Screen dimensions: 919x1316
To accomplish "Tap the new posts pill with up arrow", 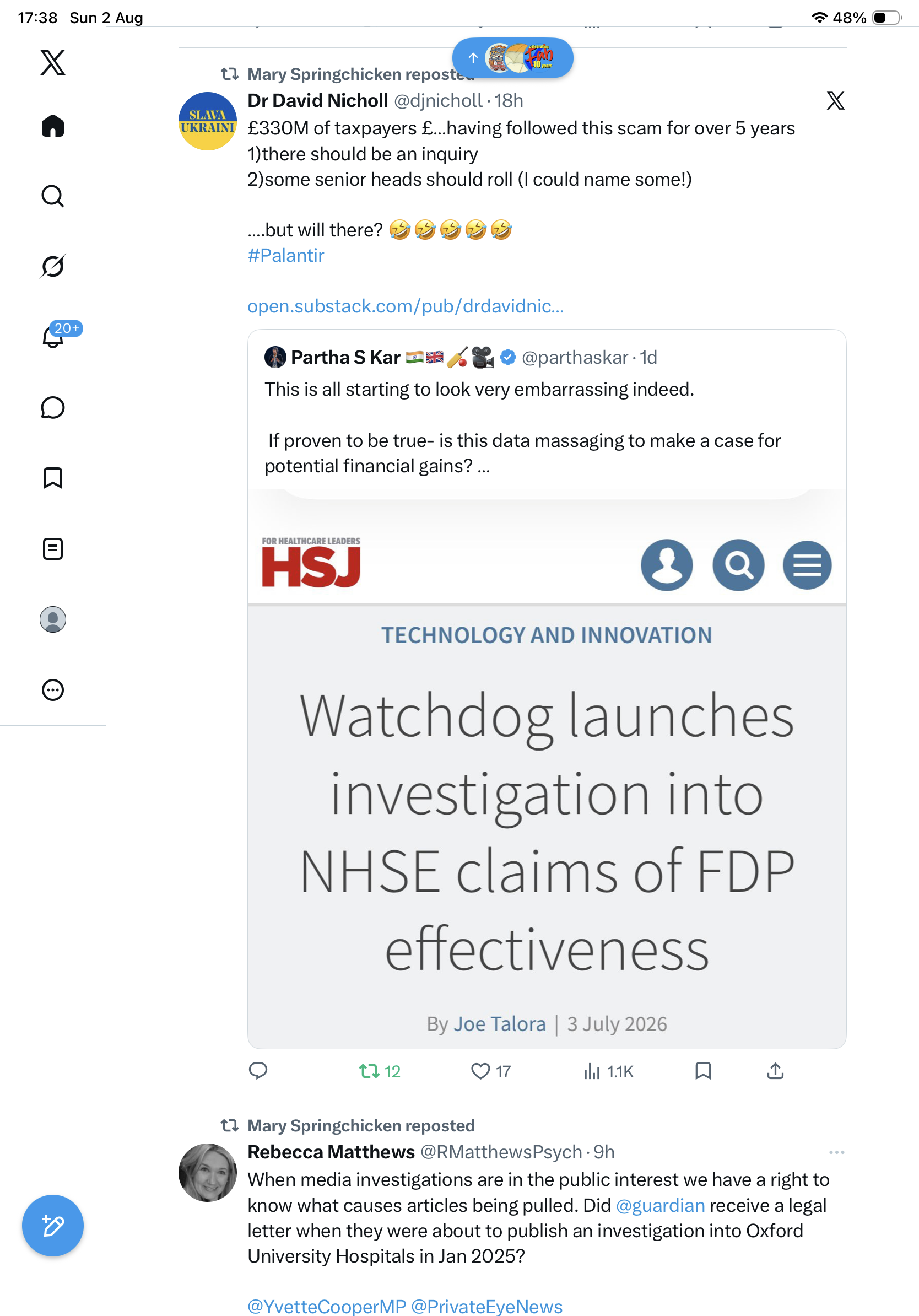I will (x=513, y=58).
